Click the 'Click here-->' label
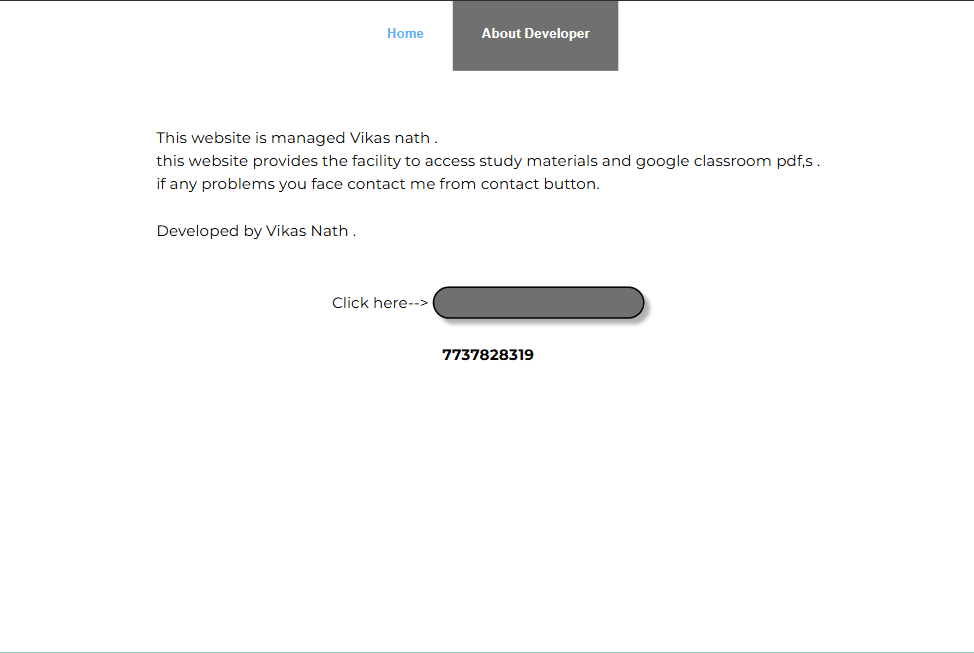974x653 pixels. (380, 303)
